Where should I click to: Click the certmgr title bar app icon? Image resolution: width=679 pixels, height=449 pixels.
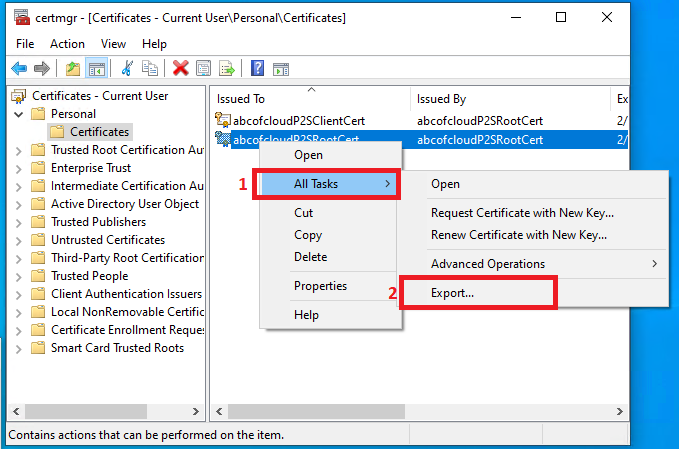(22, 17)
